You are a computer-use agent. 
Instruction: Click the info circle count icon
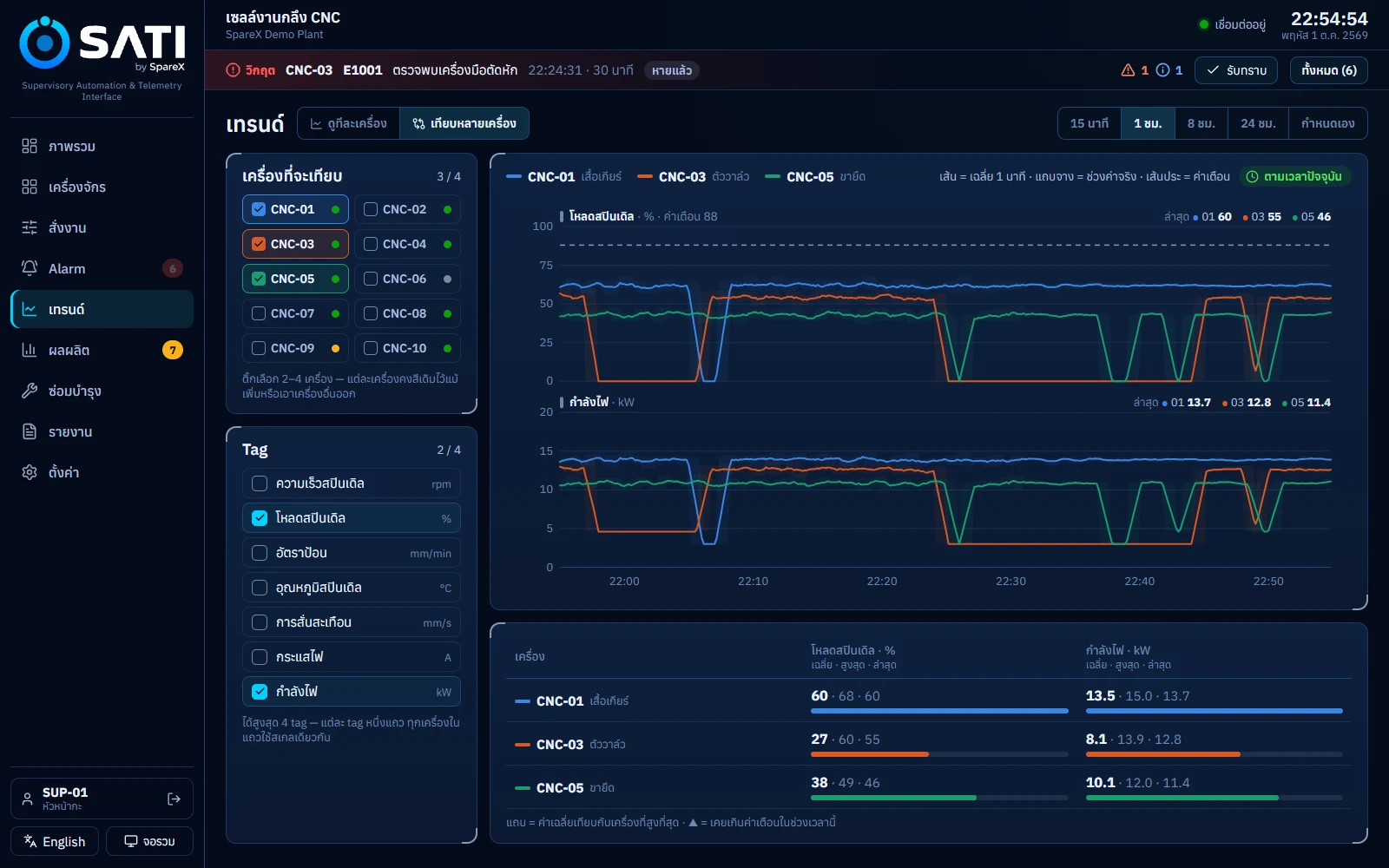pos(1162,70)
